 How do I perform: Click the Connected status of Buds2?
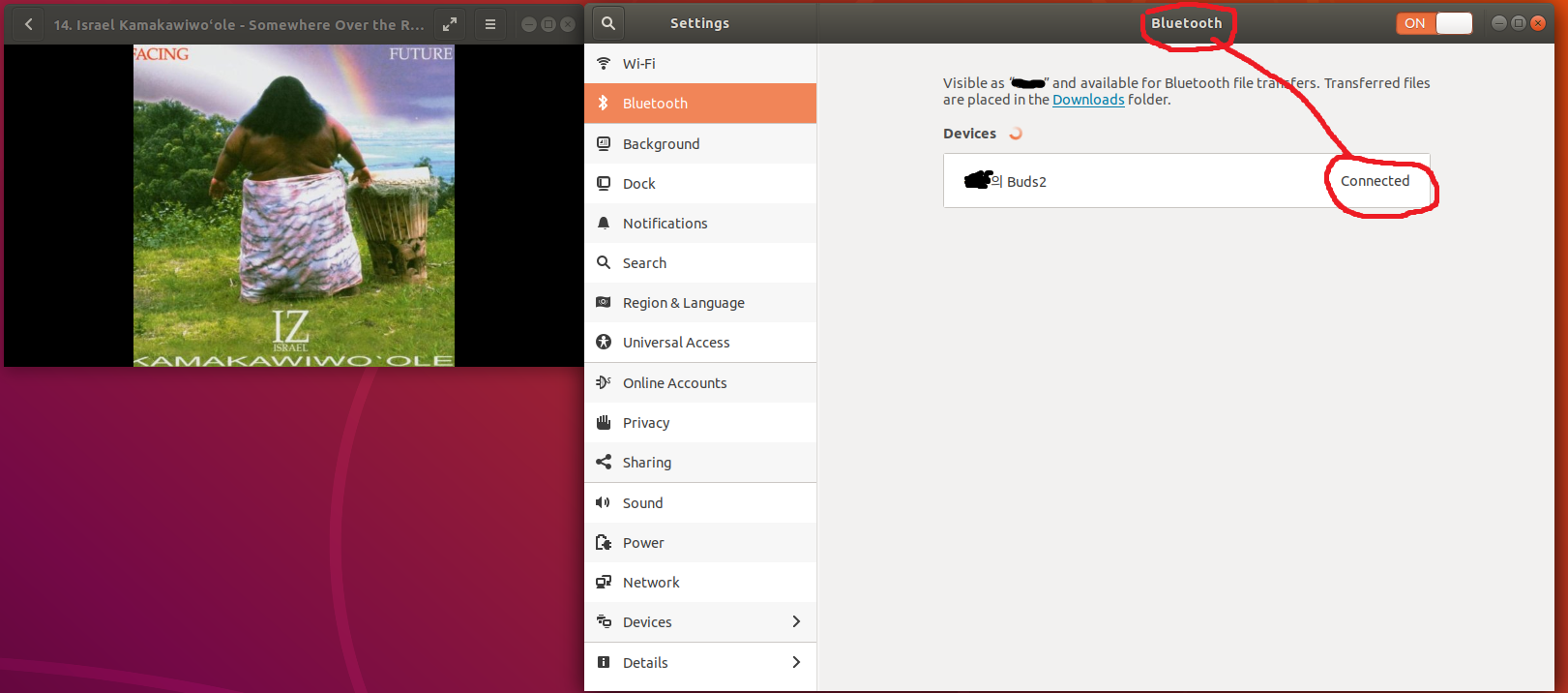tap(1375, 181)
